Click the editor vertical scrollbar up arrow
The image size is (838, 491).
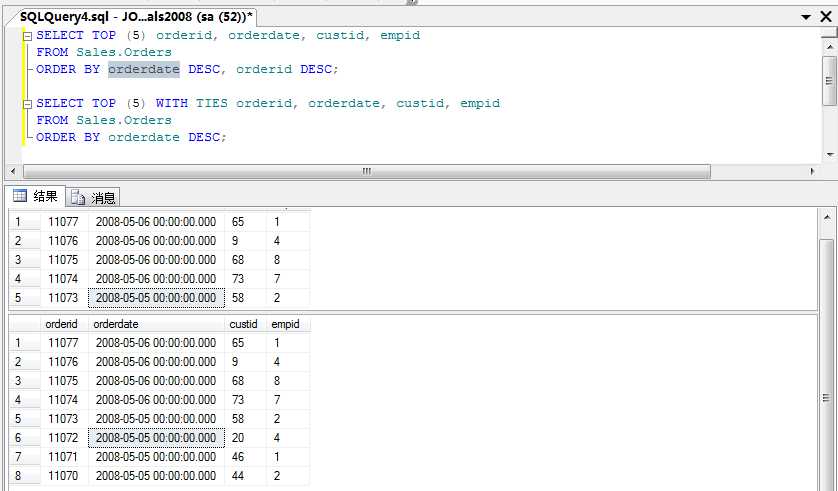click(x=829, y=47)
